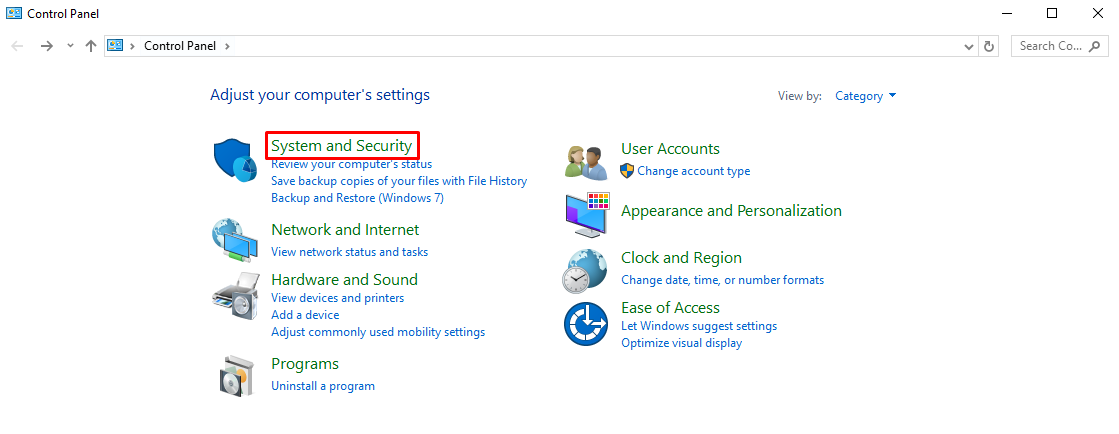Click View devices and printers

338,298
